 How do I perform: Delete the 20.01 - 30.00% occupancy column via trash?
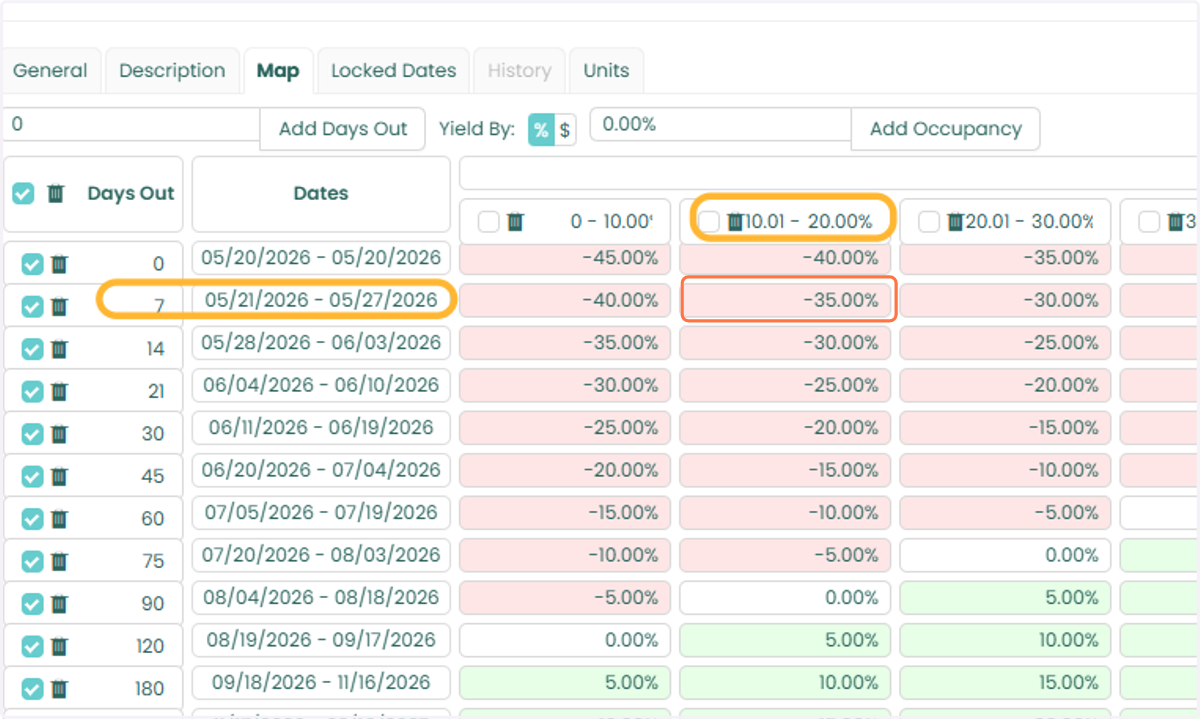[955, 222]
